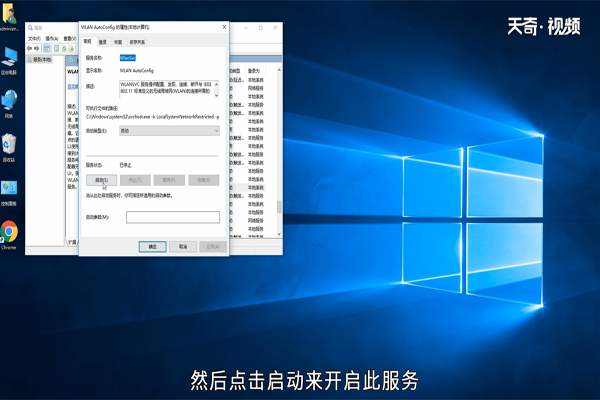Select the 扩展 tab at Services window bottom
600x400 pixels.
click(72, 242)
